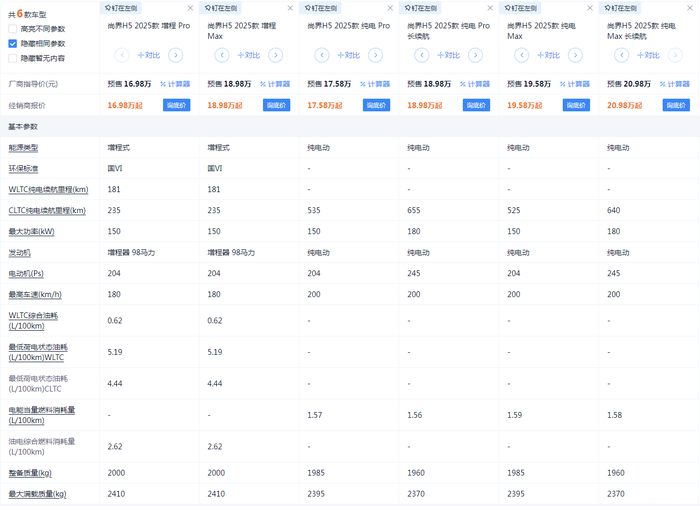Image resolution: width=700 pixels, height=506 pixels.
Task: Add 增程 Pro to comparison via +对比
Action: [x=149, y=56]
